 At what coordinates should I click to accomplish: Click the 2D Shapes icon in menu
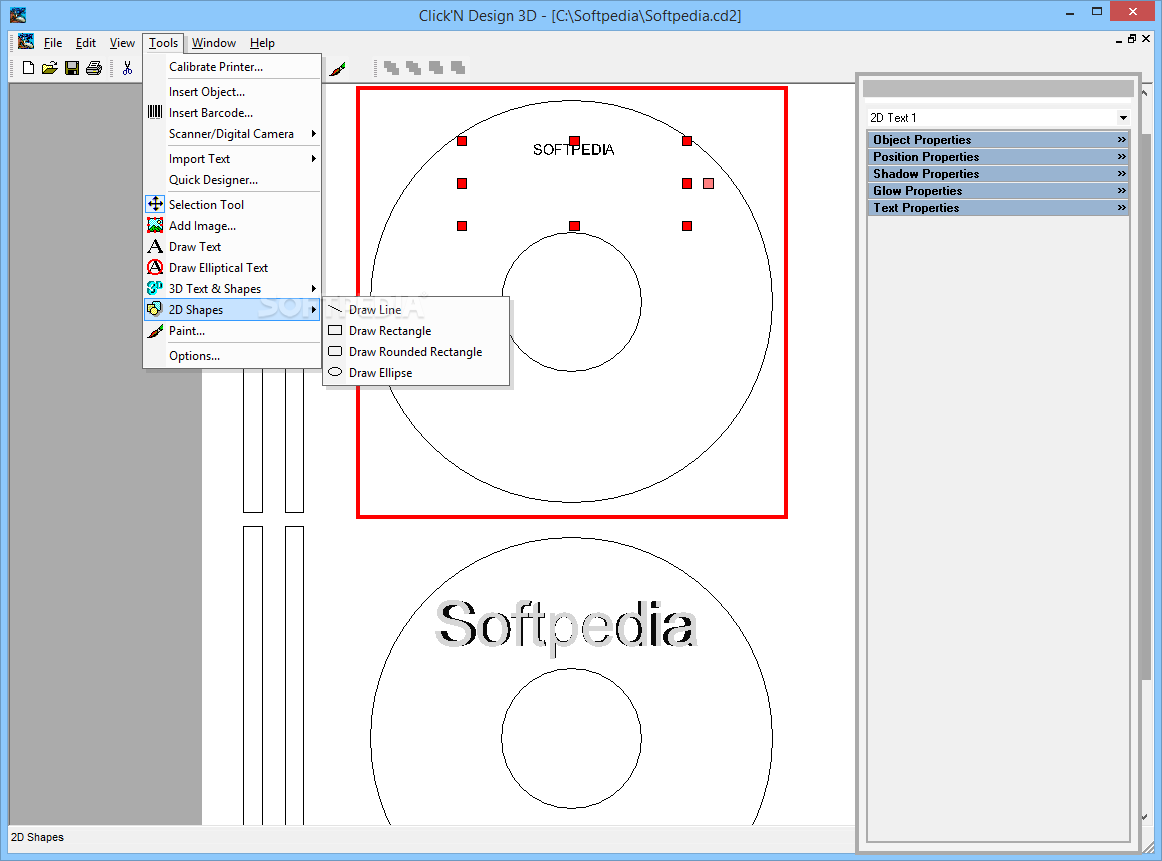pyautogui.click(x=154, y=309)
